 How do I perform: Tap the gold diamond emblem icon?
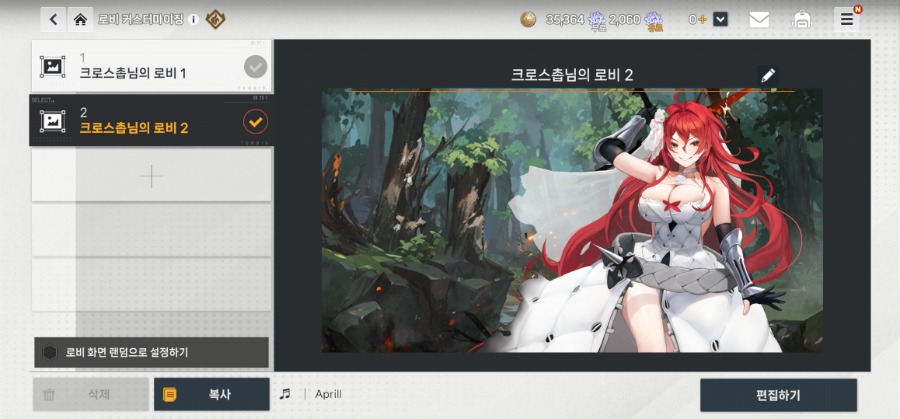pos(215,20)
